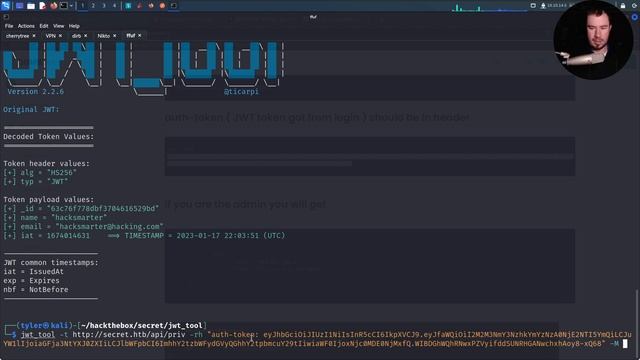Image resolution: width=640 pixels, height=360 pixels.
Task: Click the alg = "HS256" line
Action: click(x=40, y=172)
